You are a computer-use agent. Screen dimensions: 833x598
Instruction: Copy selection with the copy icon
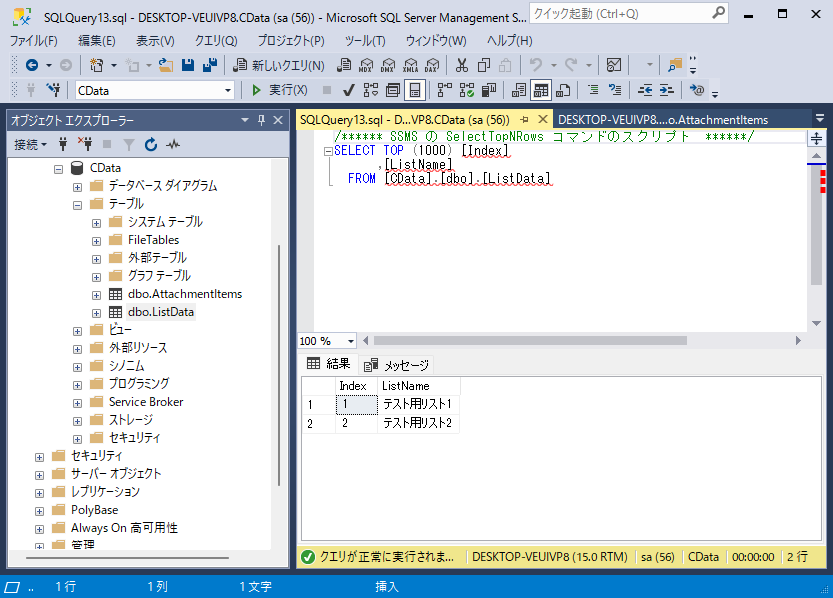point(483,65)
